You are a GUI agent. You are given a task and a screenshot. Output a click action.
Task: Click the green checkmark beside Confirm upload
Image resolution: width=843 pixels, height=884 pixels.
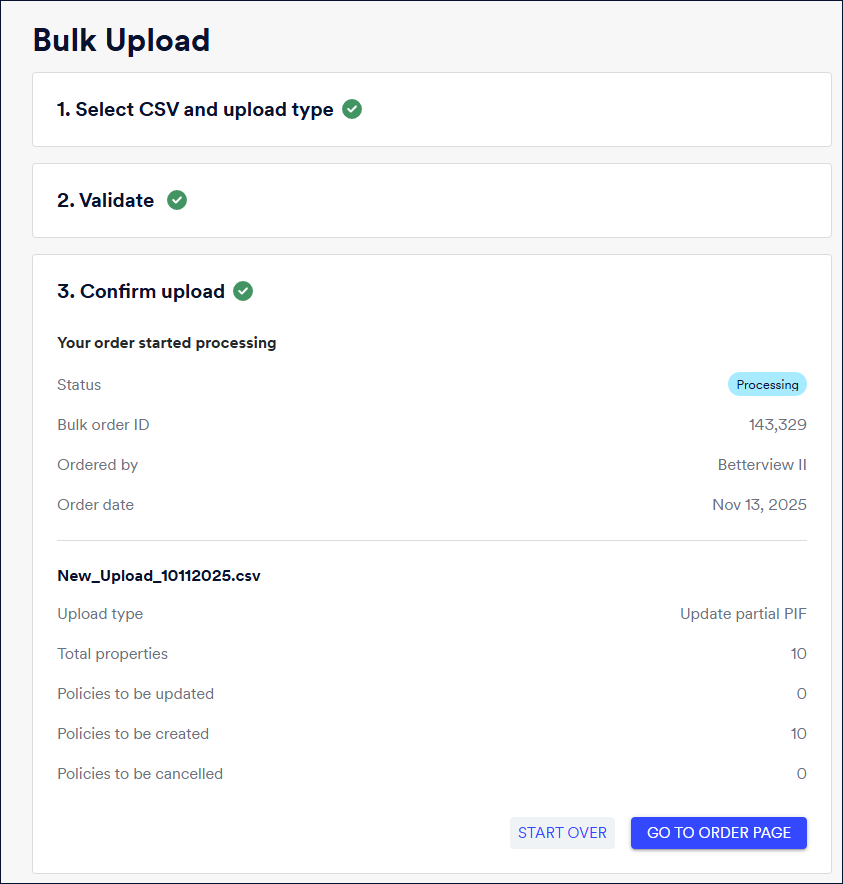click(243, 291)
